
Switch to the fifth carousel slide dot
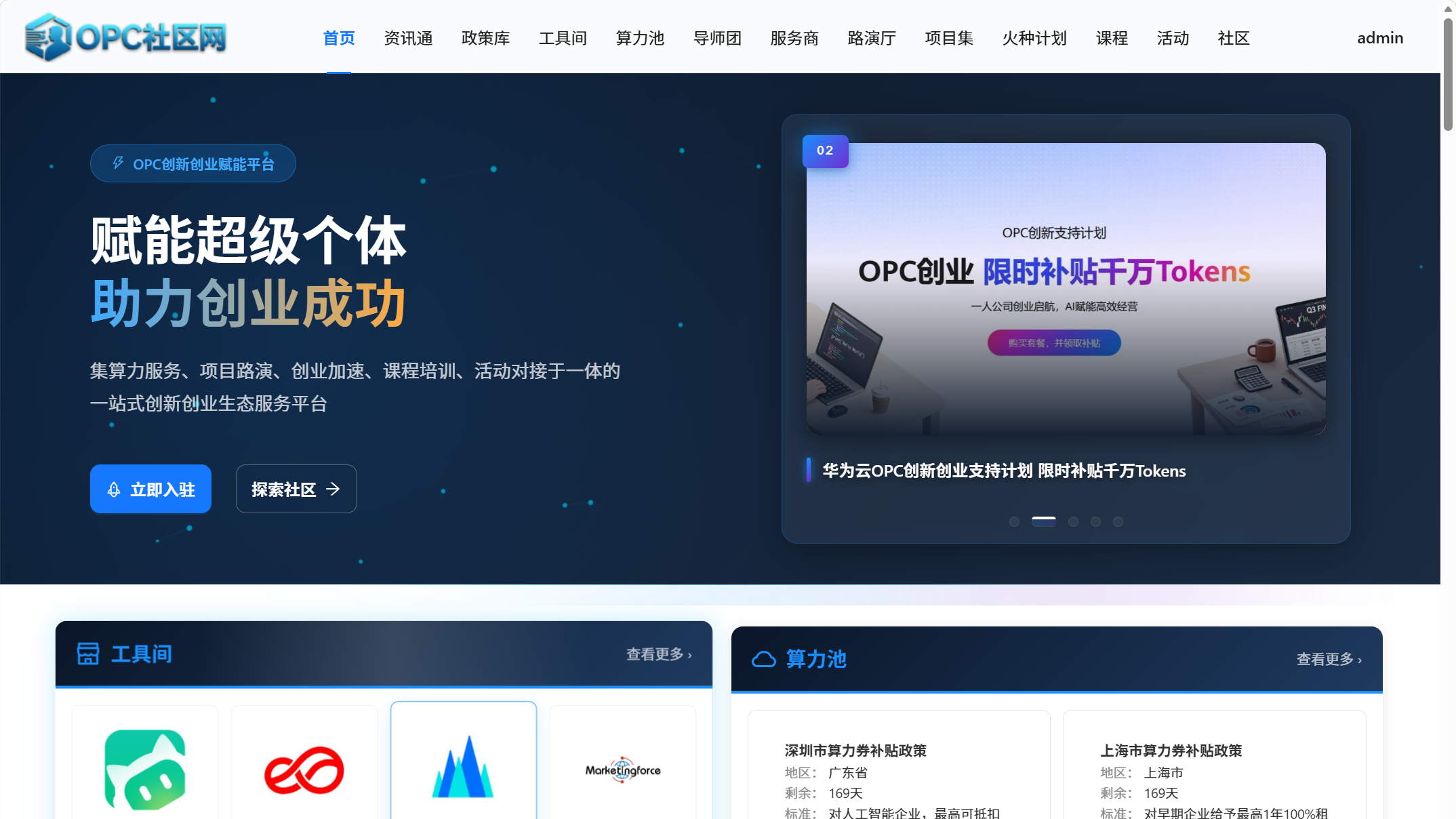[1118, 521]
